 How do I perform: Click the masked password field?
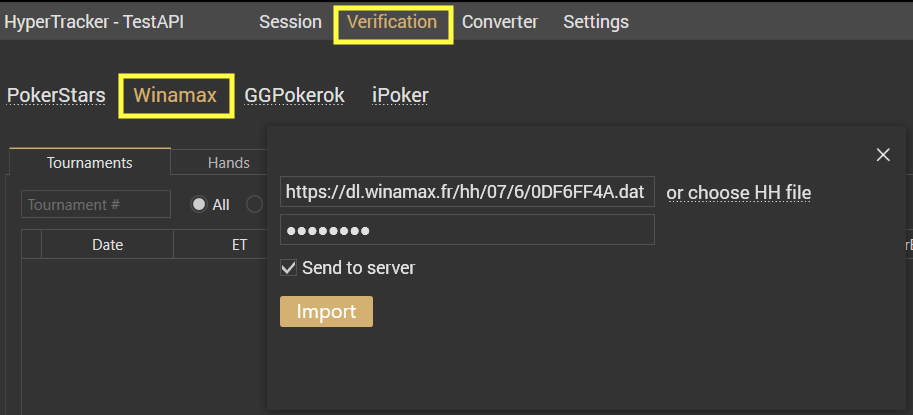pos(467,230)
